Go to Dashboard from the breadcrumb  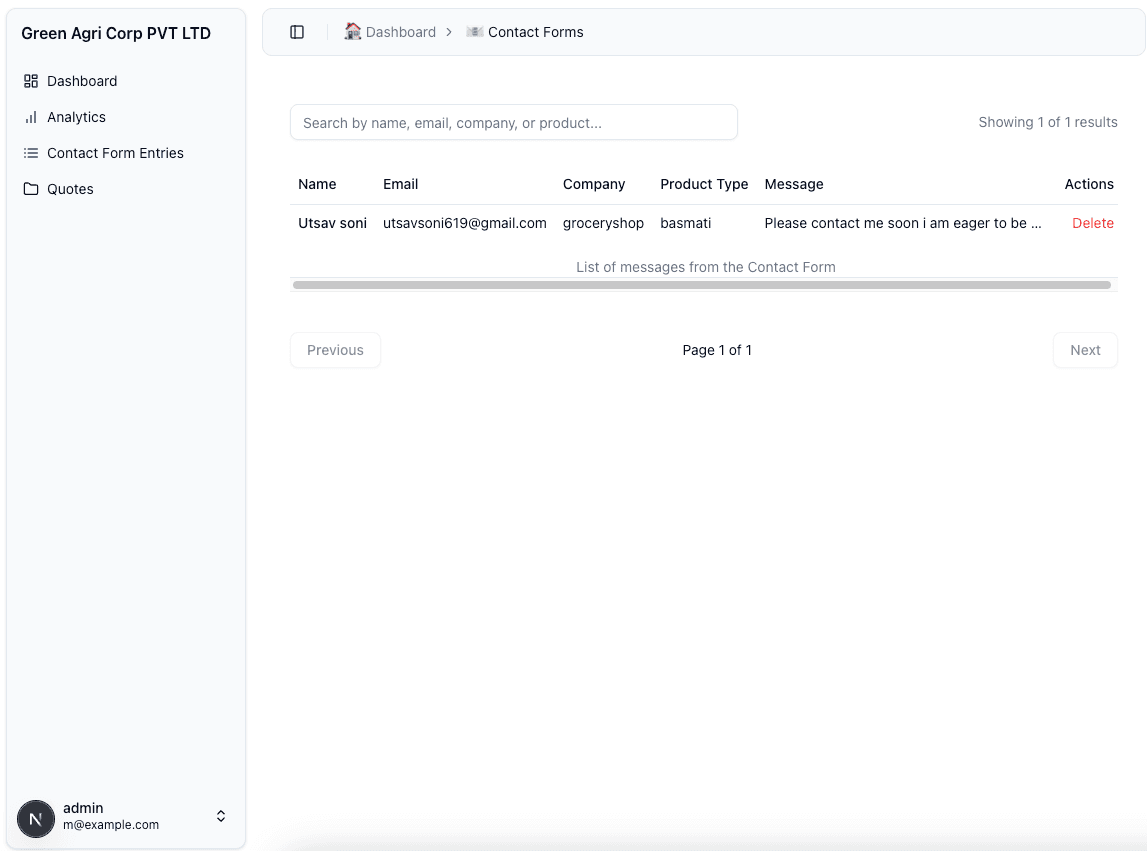coord(399,31)
